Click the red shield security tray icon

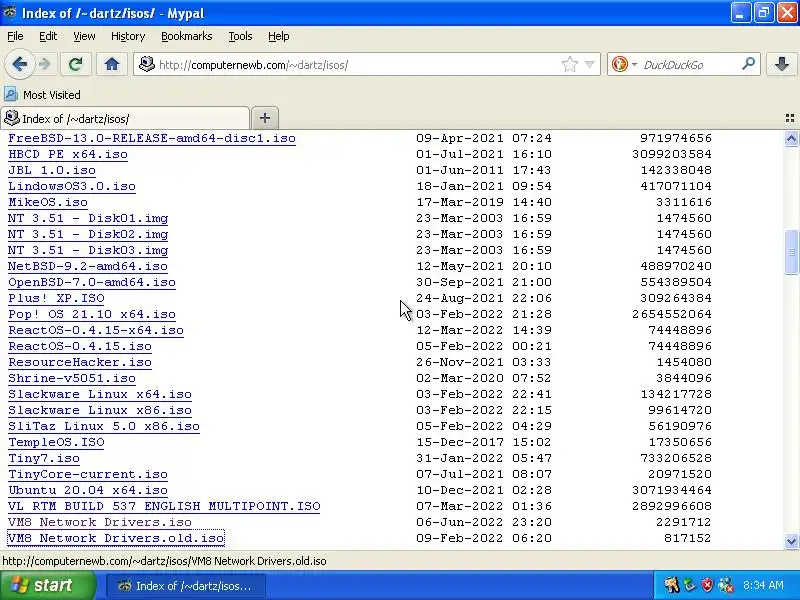click(x=707, y=585)
